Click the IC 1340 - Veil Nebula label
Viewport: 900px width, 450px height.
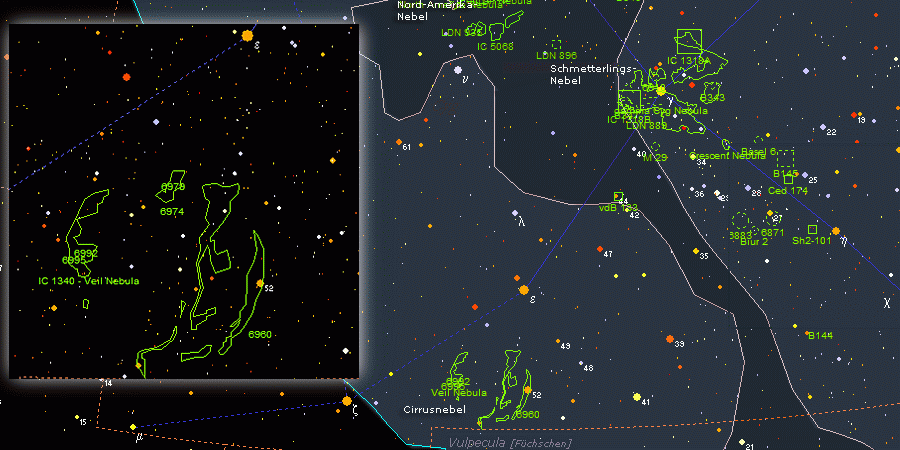tap(89, 281)
